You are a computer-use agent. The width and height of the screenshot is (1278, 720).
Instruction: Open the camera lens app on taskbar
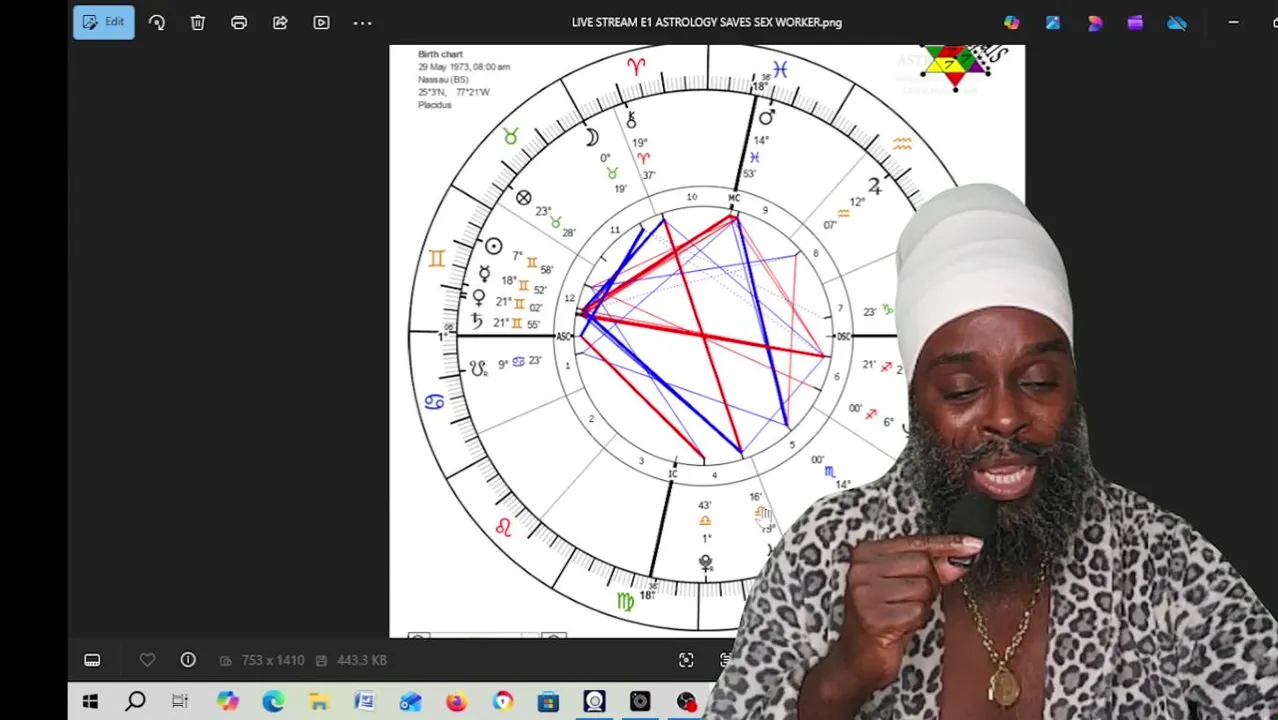tap(640, 702)
